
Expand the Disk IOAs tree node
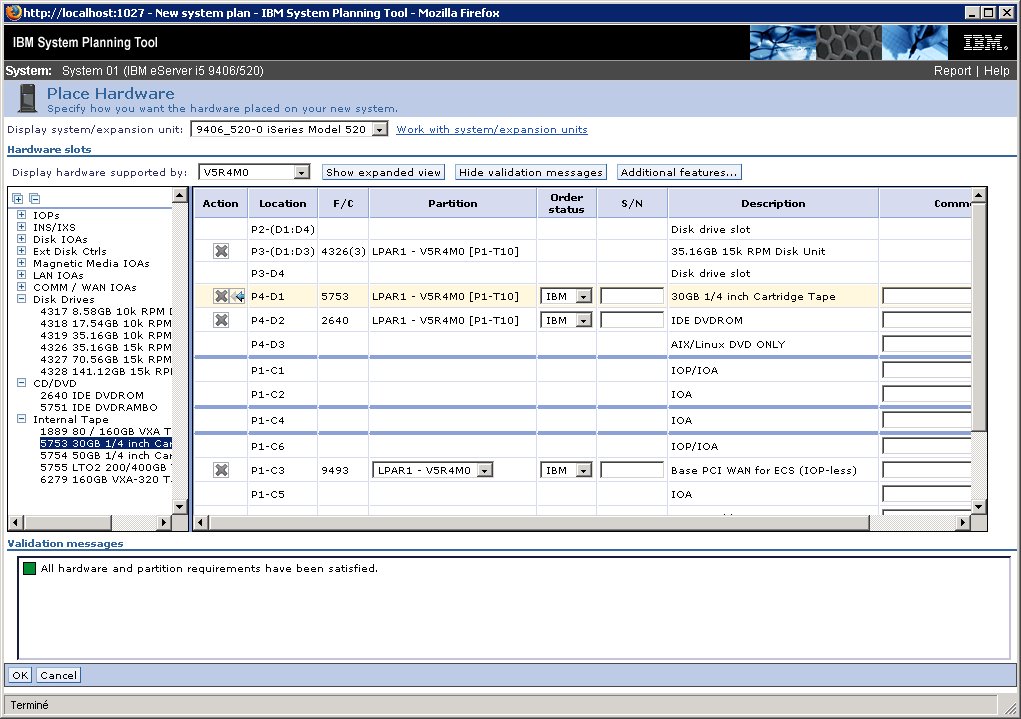(21, 239)
